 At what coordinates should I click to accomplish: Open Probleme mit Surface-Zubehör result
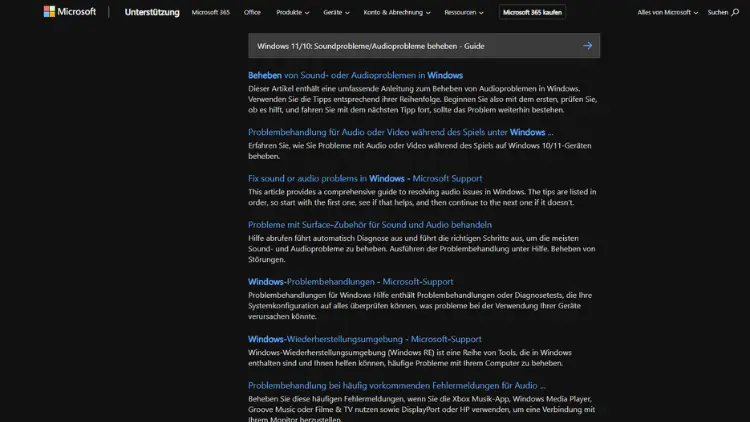(370, 224)
